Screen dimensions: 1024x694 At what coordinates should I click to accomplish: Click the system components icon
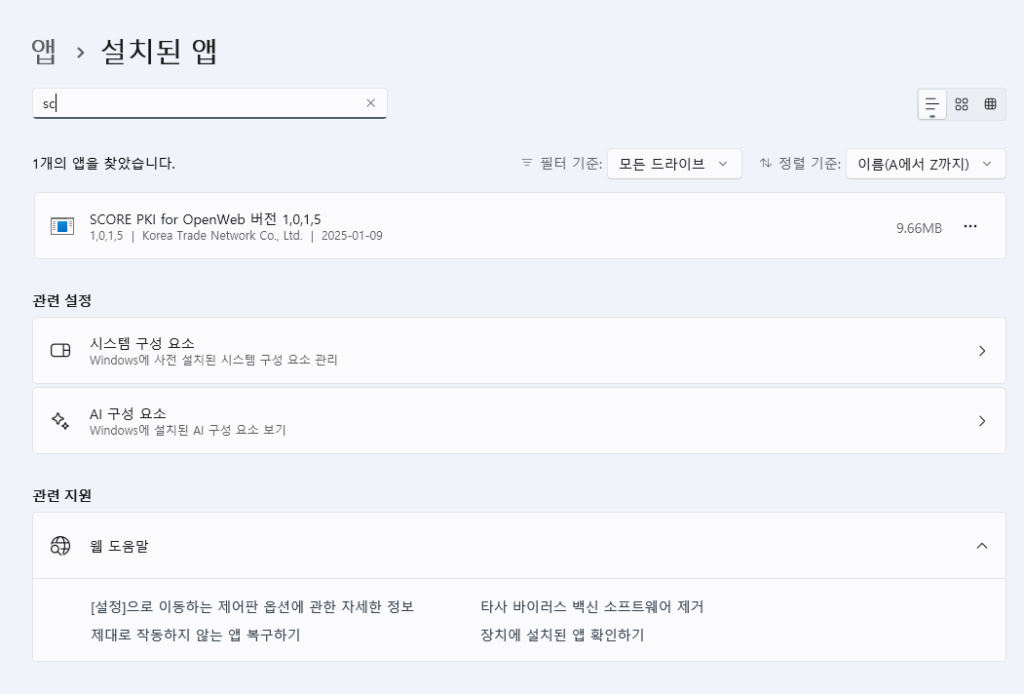[x=61, y=351]
